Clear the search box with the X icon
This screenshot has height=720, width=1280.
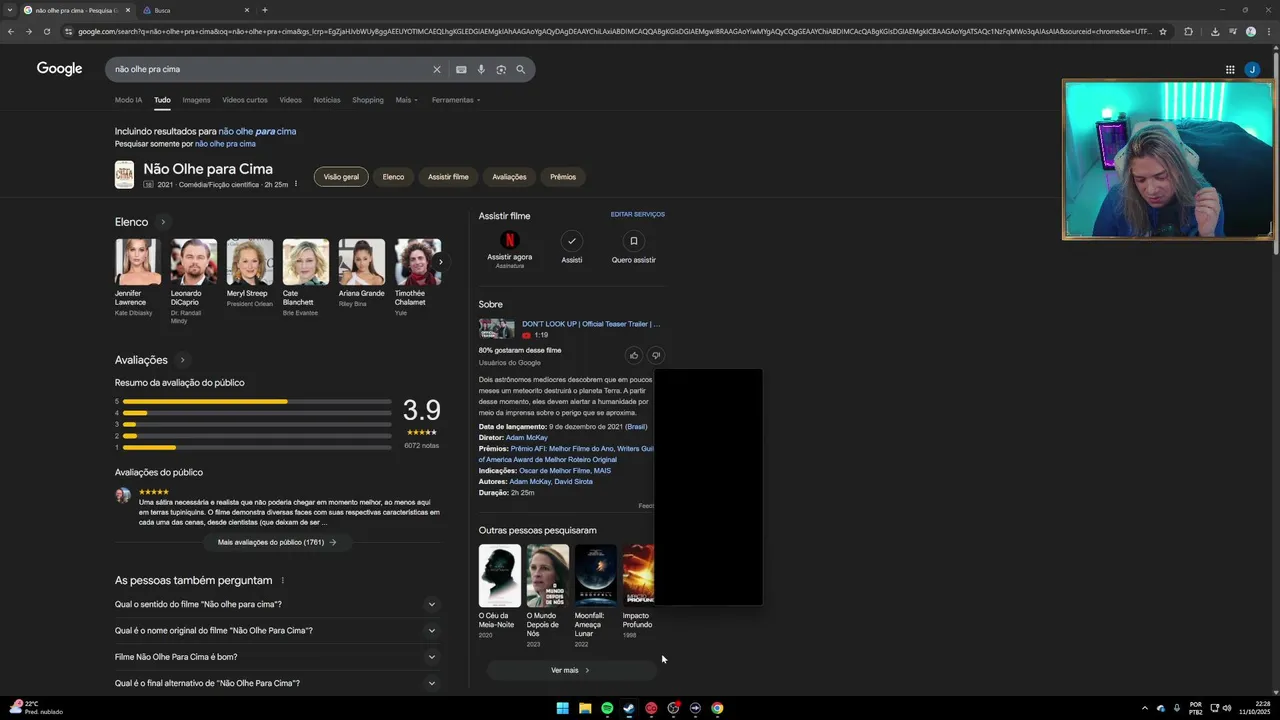436,69
